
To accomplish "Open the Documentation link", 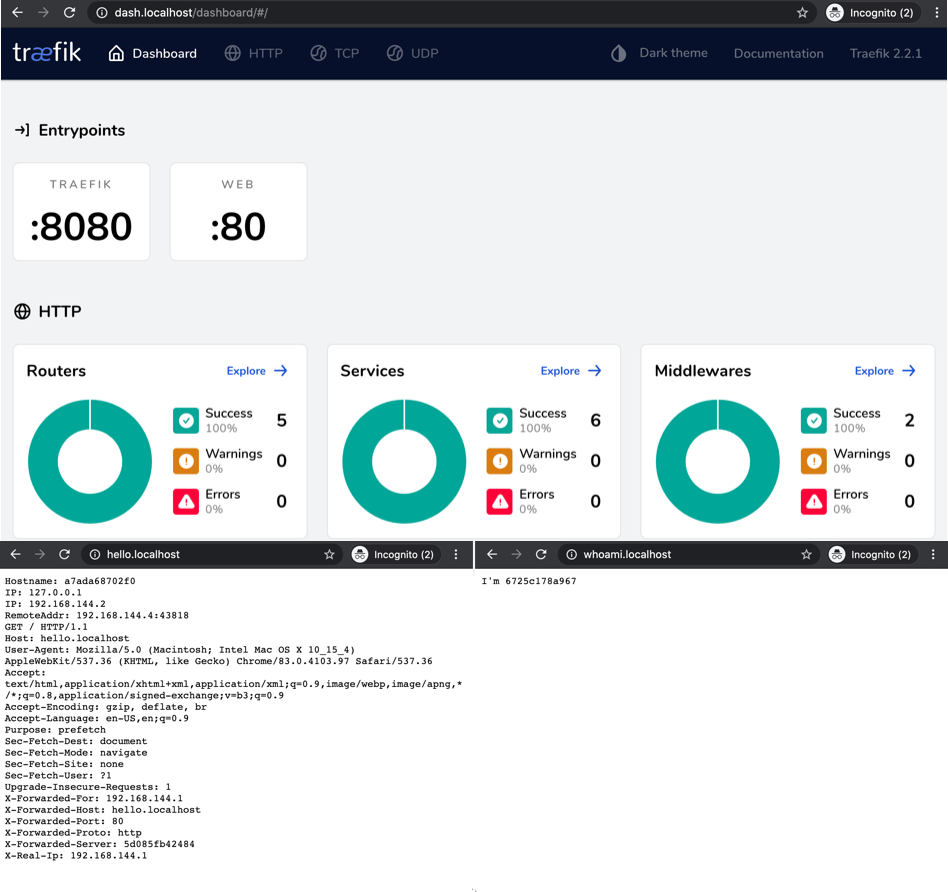I will click(x=779, y=53).
